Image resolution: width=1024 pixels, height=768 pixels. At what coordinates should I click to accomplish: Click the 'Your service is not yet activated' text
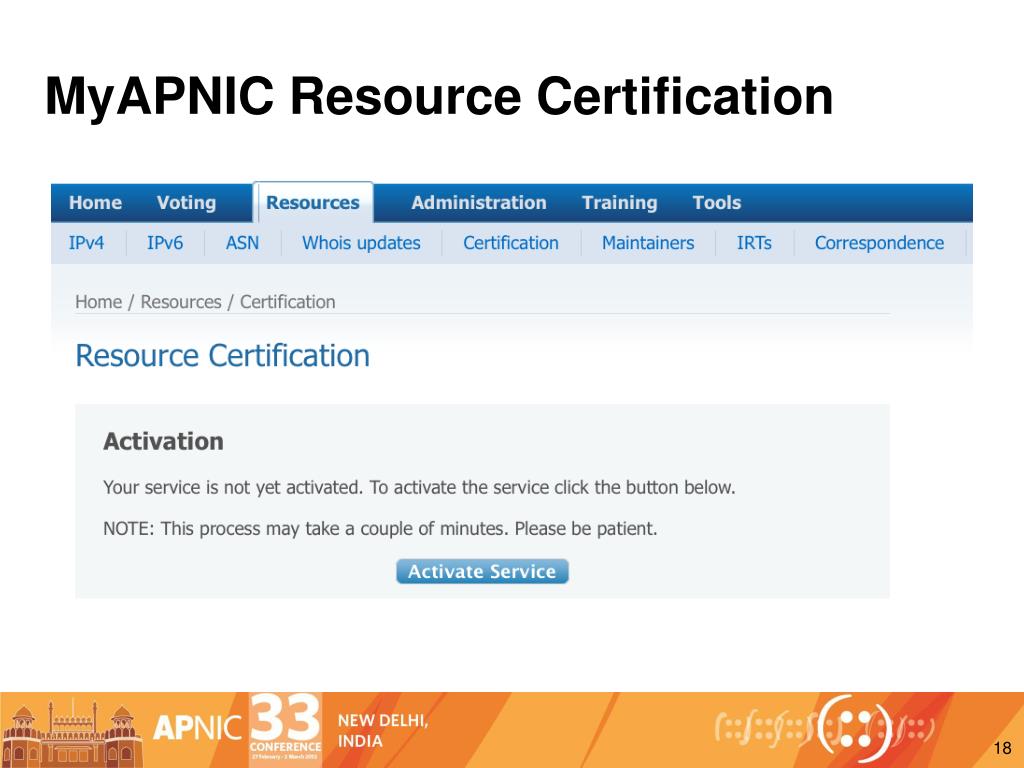(419, 488)
